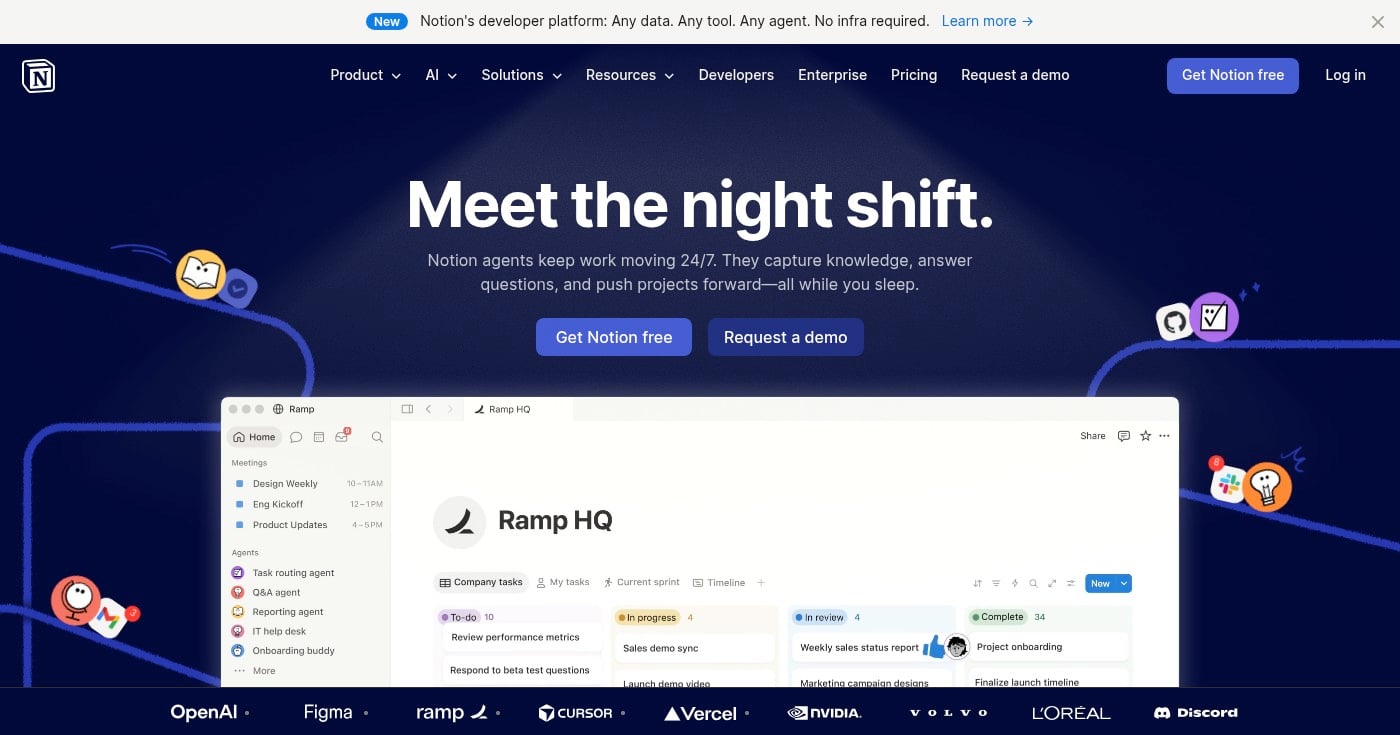Click the hero Get Notion free button

[x=614, y=337]
